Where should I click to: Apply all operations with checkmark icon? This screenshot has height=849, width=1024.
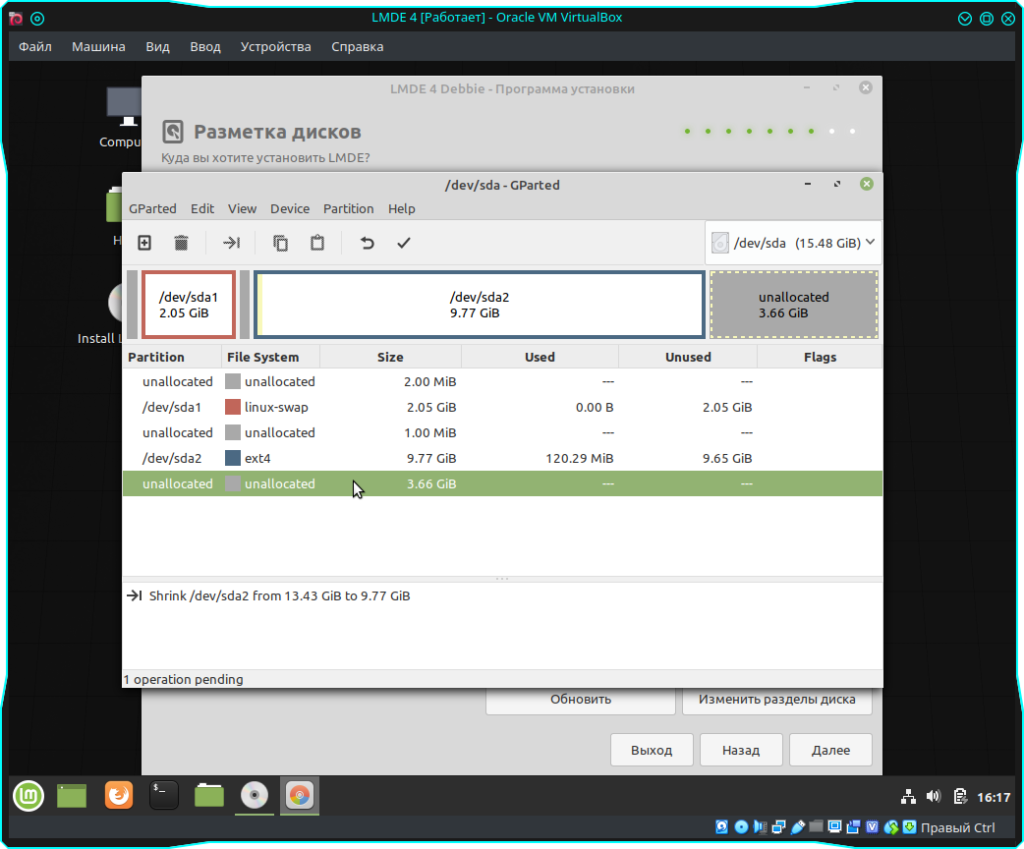click(x=403, y=243)
